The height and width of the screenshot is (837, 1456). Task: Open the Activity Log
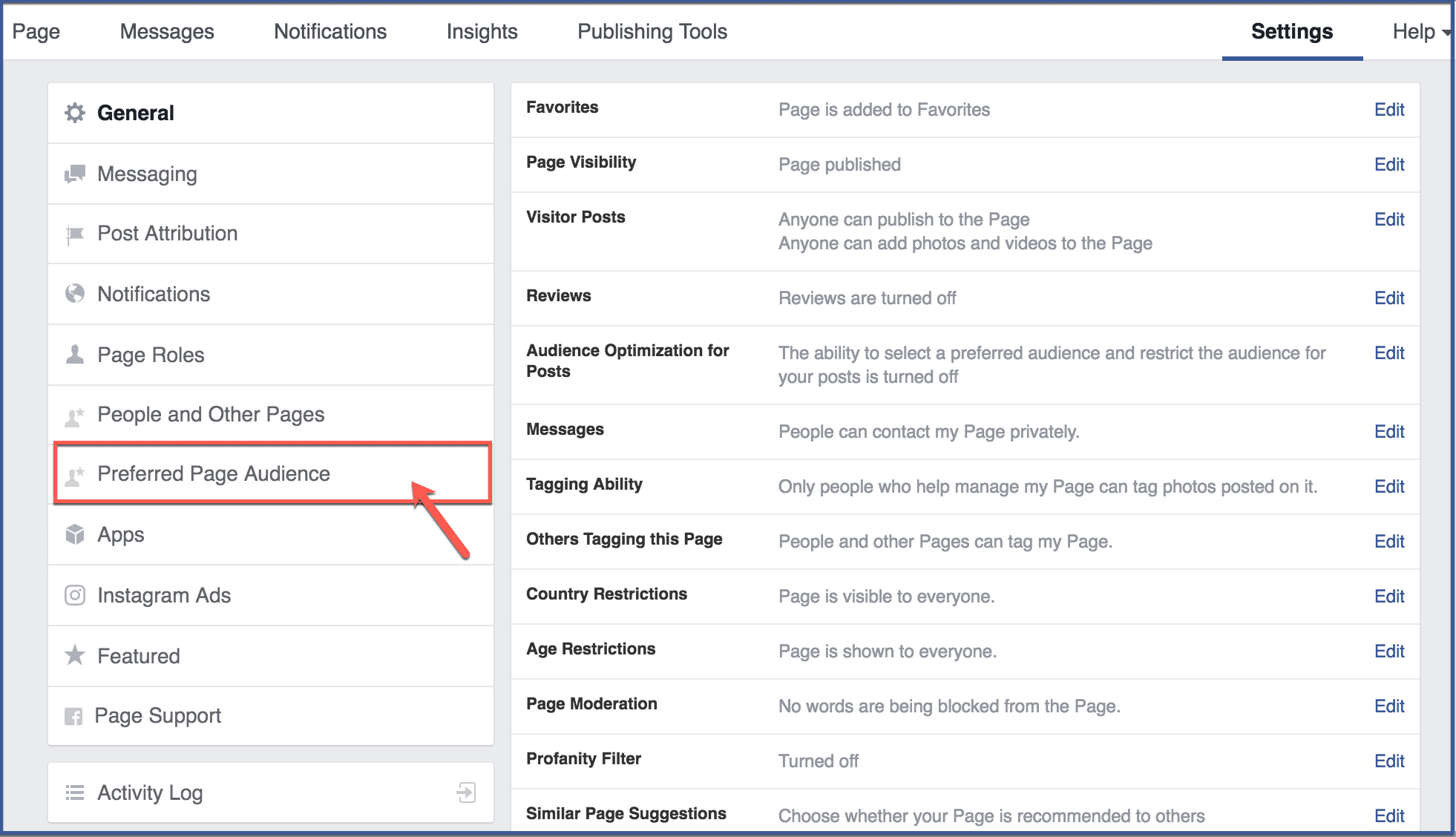(271, 792)
